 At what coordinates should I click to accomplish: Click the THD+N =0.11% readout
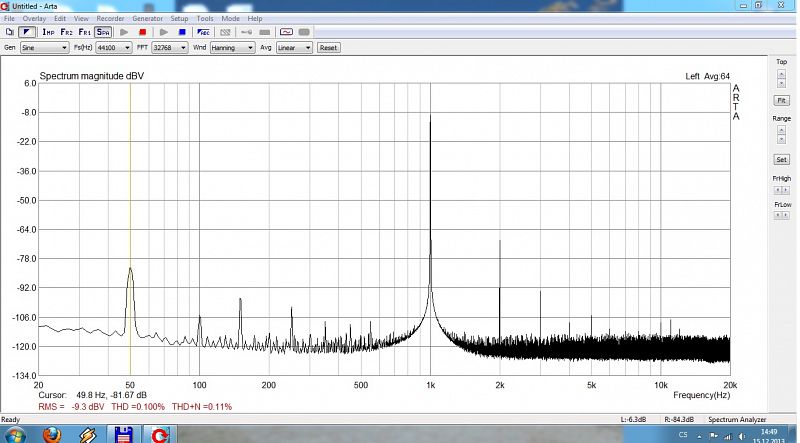[x=202, y=407]
